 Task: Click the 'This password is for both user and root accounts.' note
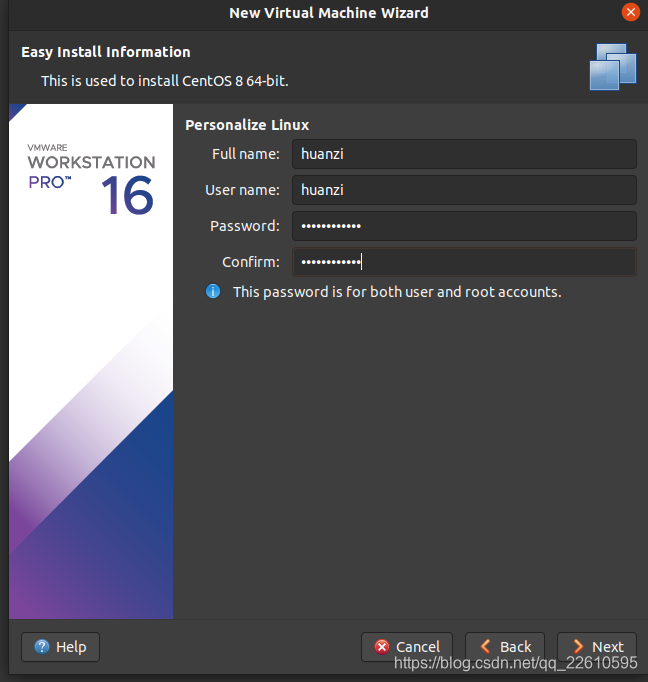point(397,292)
